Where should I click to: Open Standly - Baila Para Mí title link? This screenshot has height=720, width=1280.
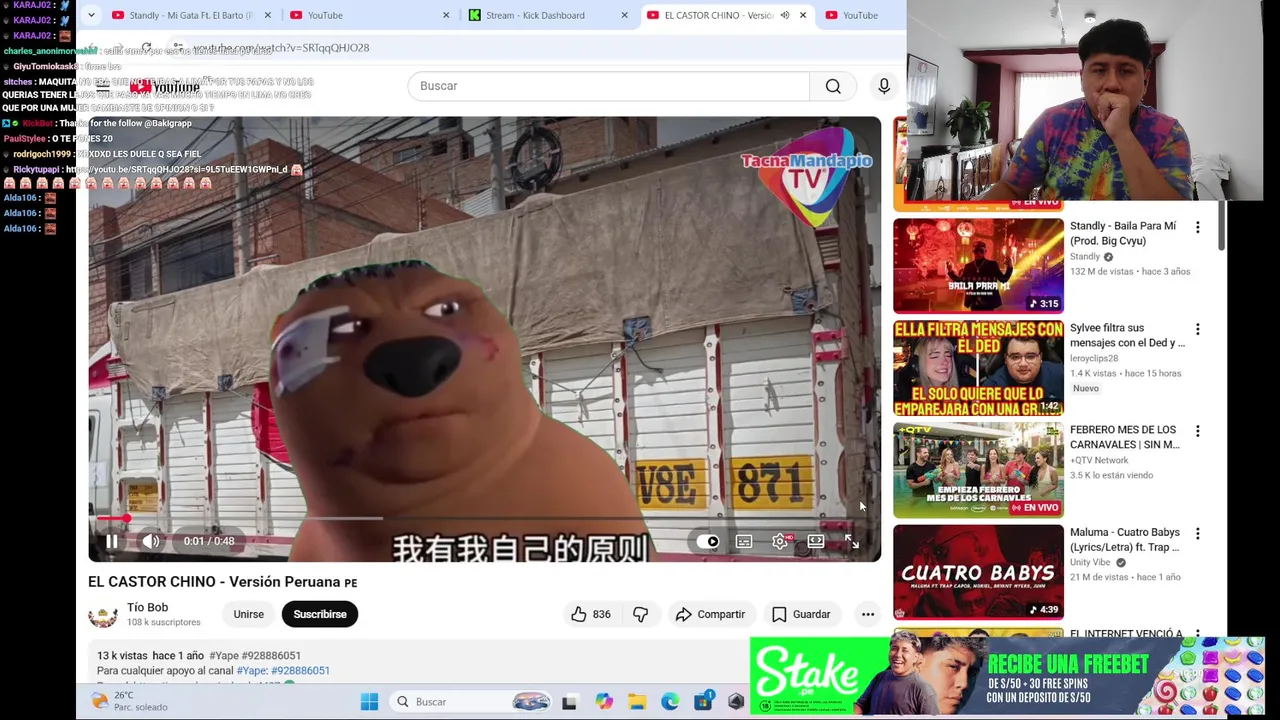click(1123, 233)
